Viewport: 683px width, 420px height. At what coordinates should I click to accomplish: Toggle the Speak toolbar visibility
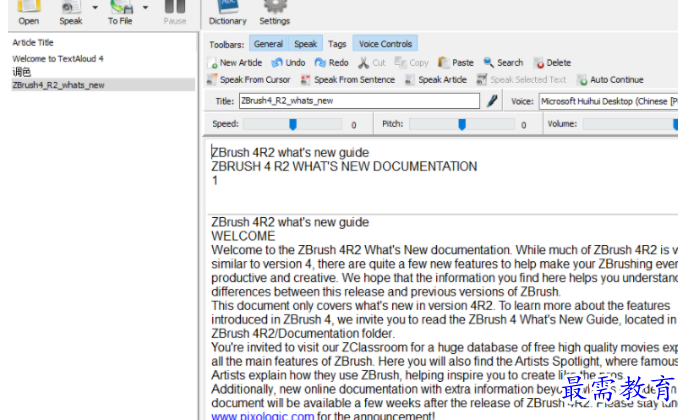[305, 44]
